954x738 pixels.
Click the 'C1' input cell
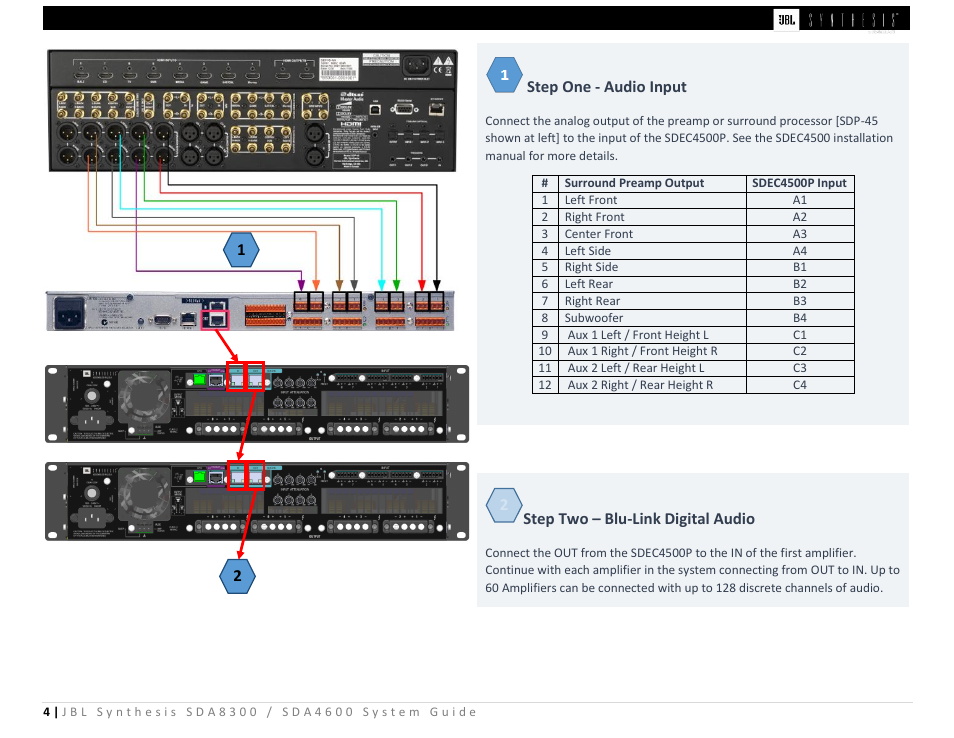coord(799,335)
